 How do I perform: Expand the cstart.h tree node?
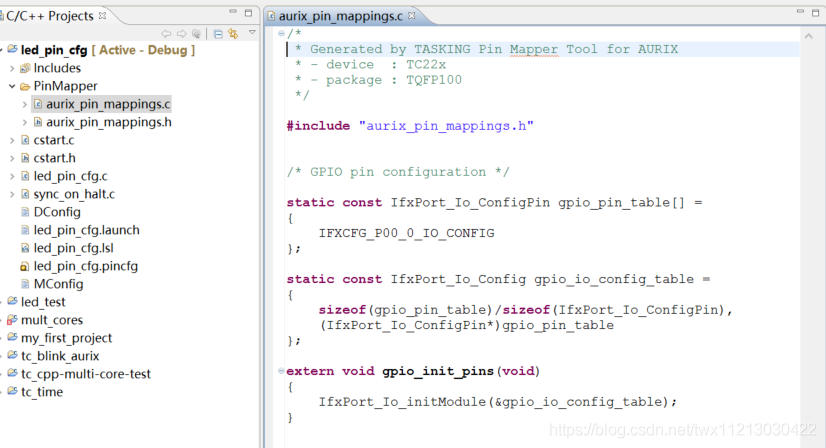point(12,158)
